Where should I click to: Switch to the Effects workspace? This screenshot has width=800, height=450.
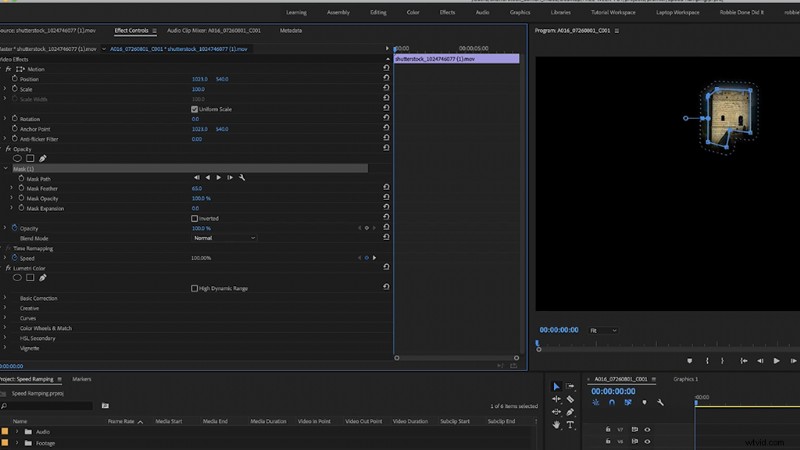point(447,12)
